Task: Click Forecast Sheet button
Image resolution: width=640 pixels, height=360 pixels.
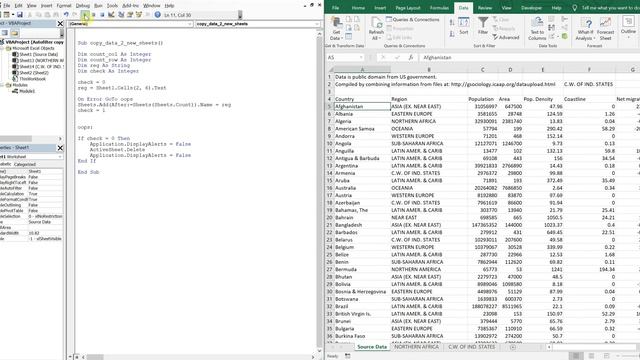Action: coord(605,29)
